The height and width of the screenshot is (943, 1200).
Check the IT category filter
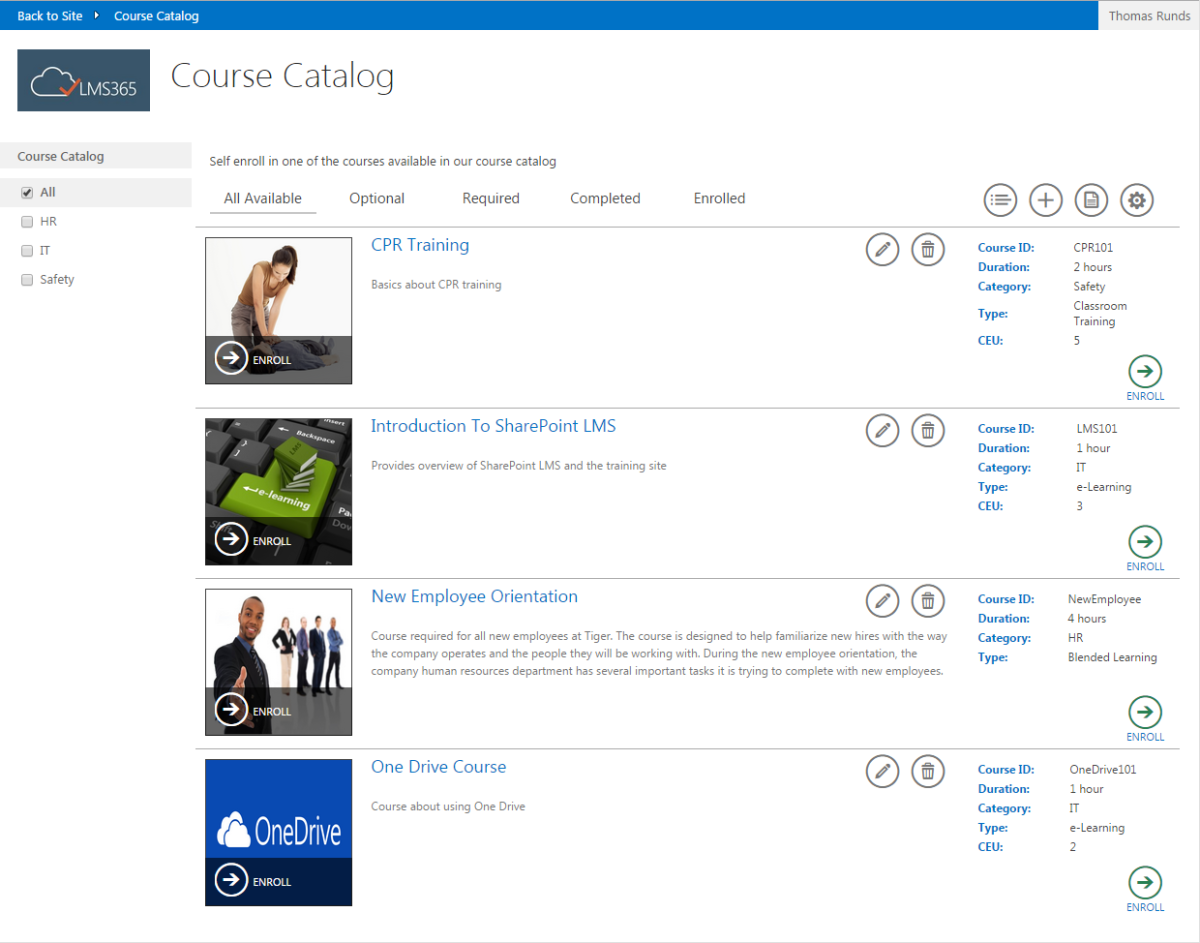[x=27, y=251]
